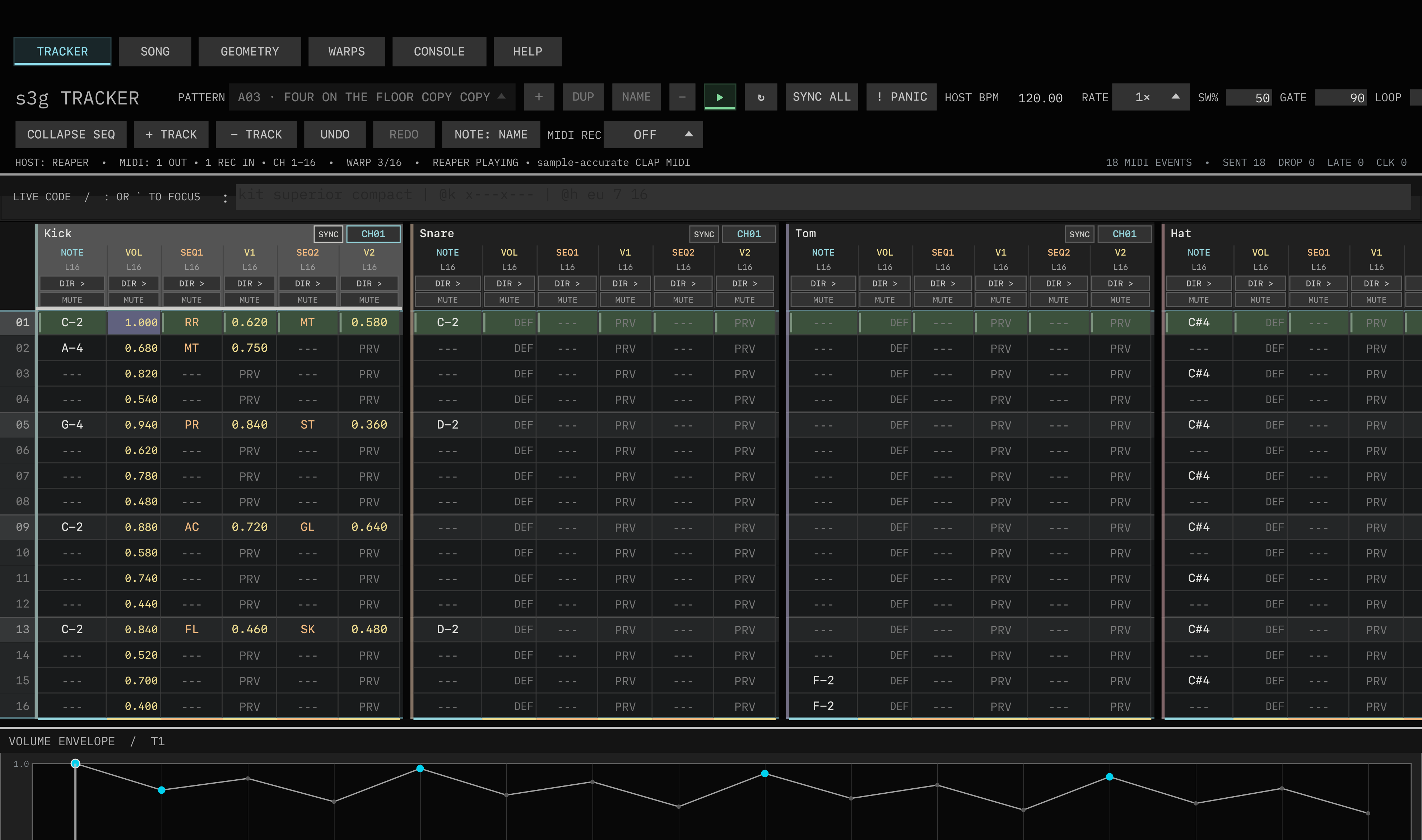
Task: Select Tom F-2 note on row 15
Action: coord(823,680)
